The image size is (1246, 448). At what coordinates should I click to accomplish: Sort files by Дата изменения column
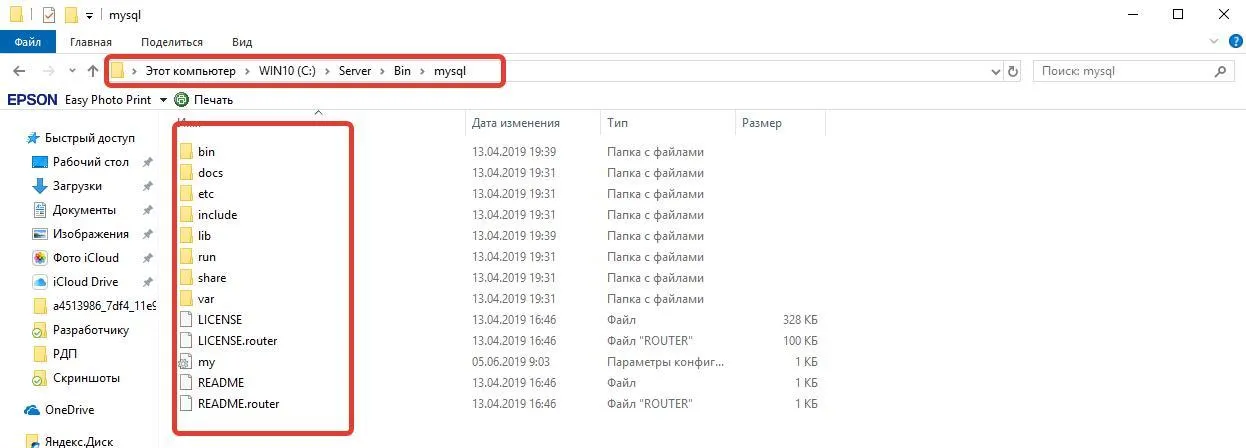click(x=516, y=123)
